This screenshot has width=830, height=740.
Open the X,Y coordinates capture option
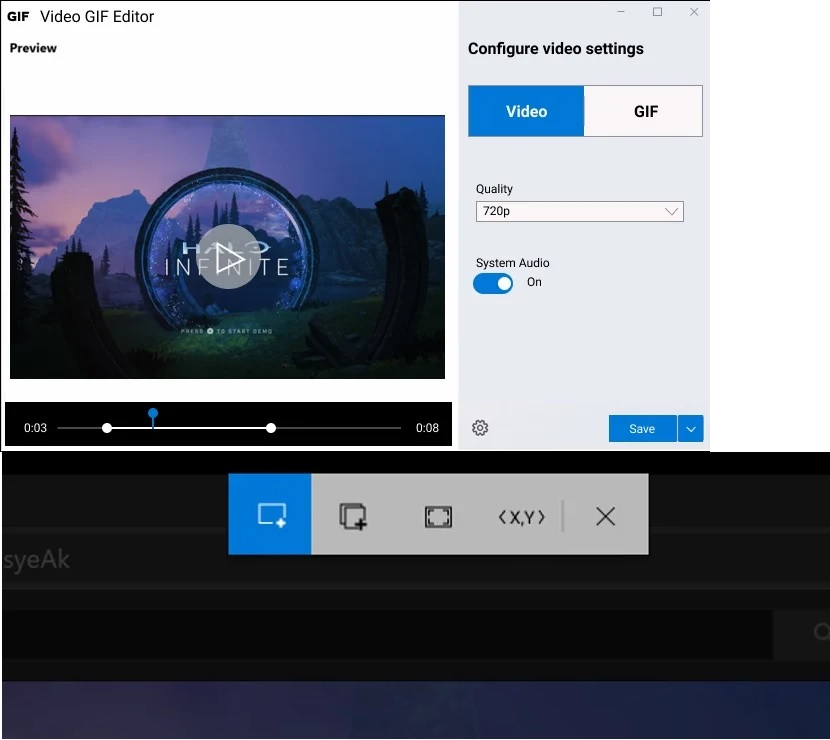521,517
